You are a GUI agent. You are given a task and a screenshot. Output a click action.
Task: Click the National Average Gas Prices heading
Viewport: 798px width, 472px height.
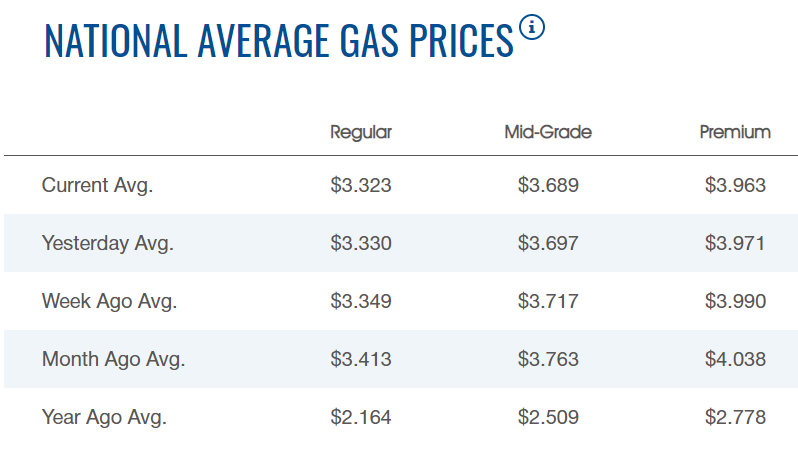[x=279, y=40]
